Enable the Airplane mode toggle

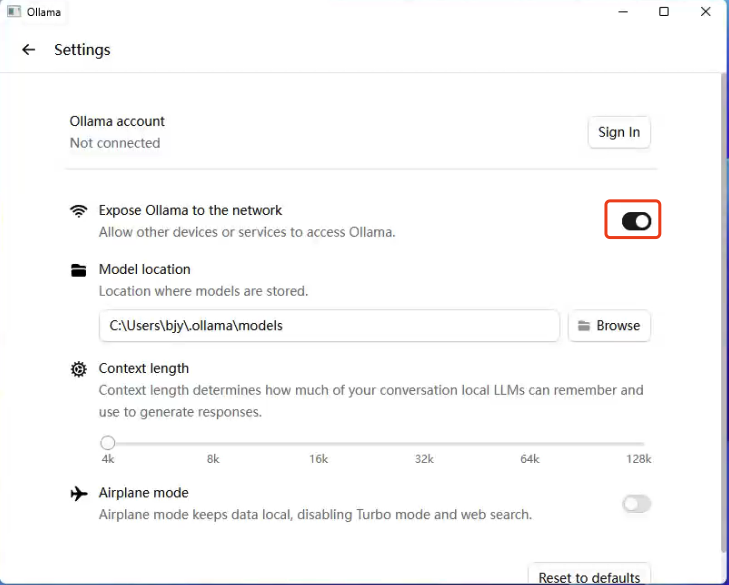pos(636,504)
